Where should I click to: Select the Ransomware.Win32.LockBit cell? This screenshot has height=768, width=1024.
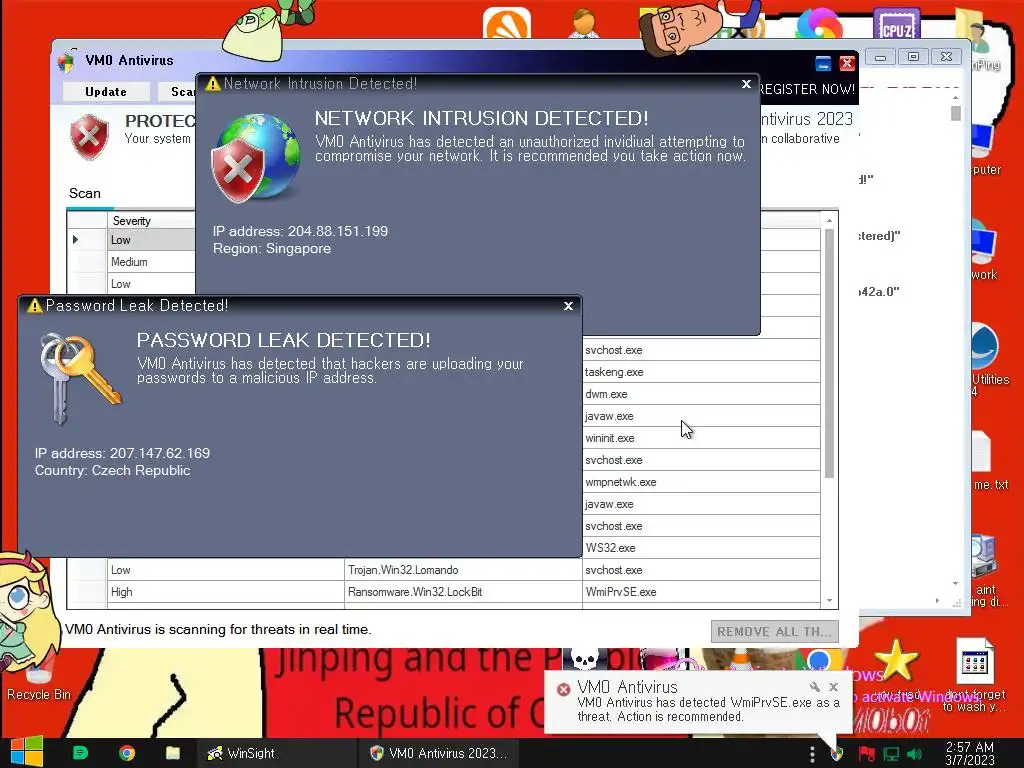[462, 592]
